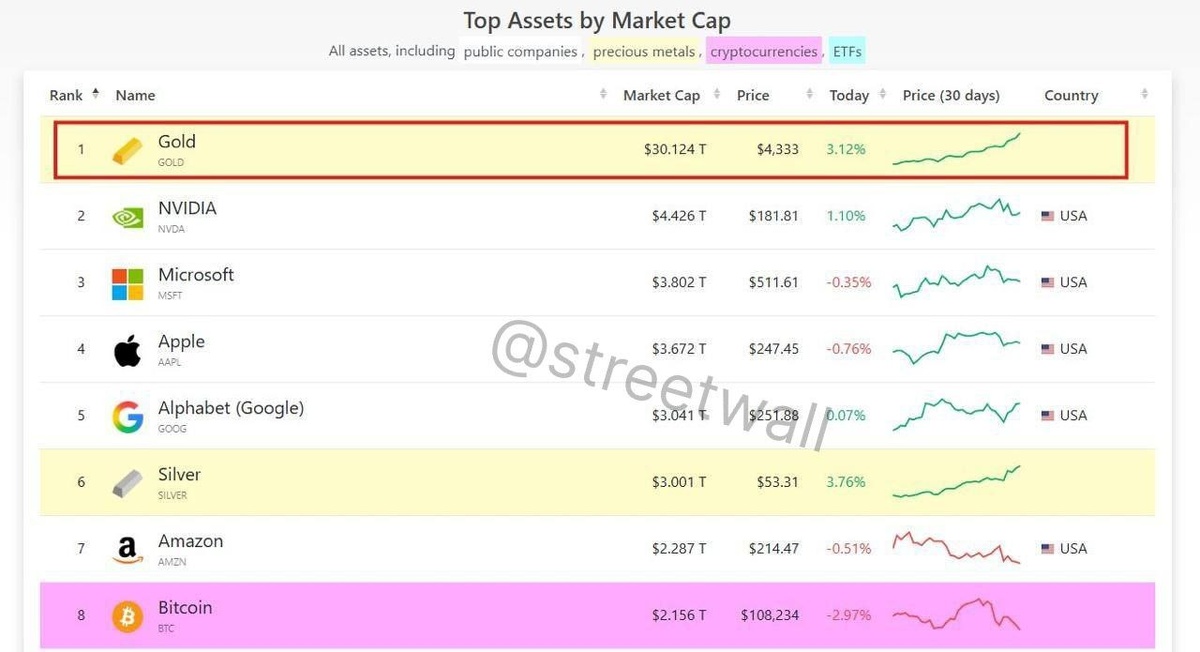The height and width of the screenshot is (652, 1200).
Task: Click the Alphabet Google logo icon
Action: point(127,416)
